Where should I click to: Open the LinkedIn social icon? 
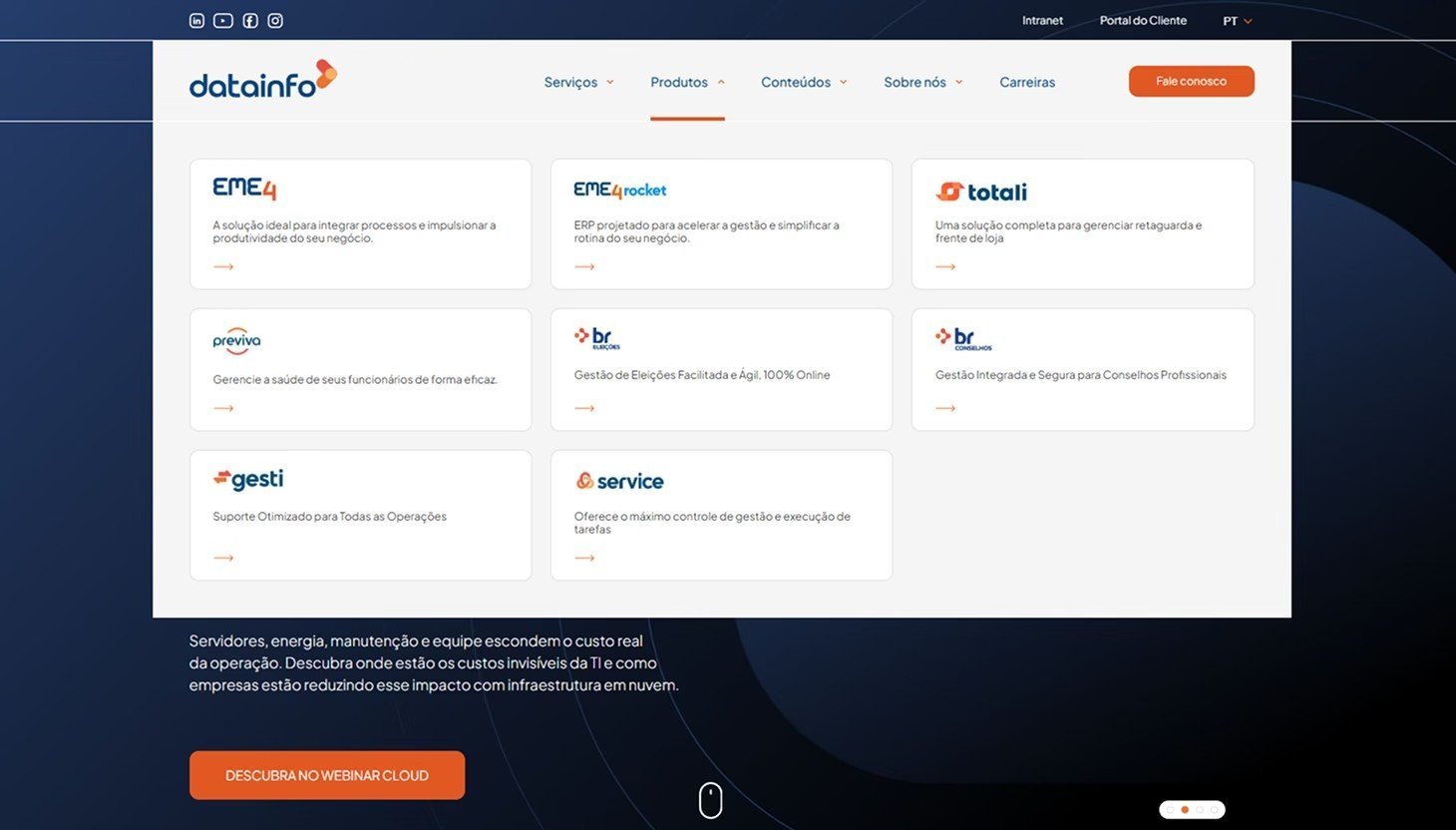click(x=196, y=21)
